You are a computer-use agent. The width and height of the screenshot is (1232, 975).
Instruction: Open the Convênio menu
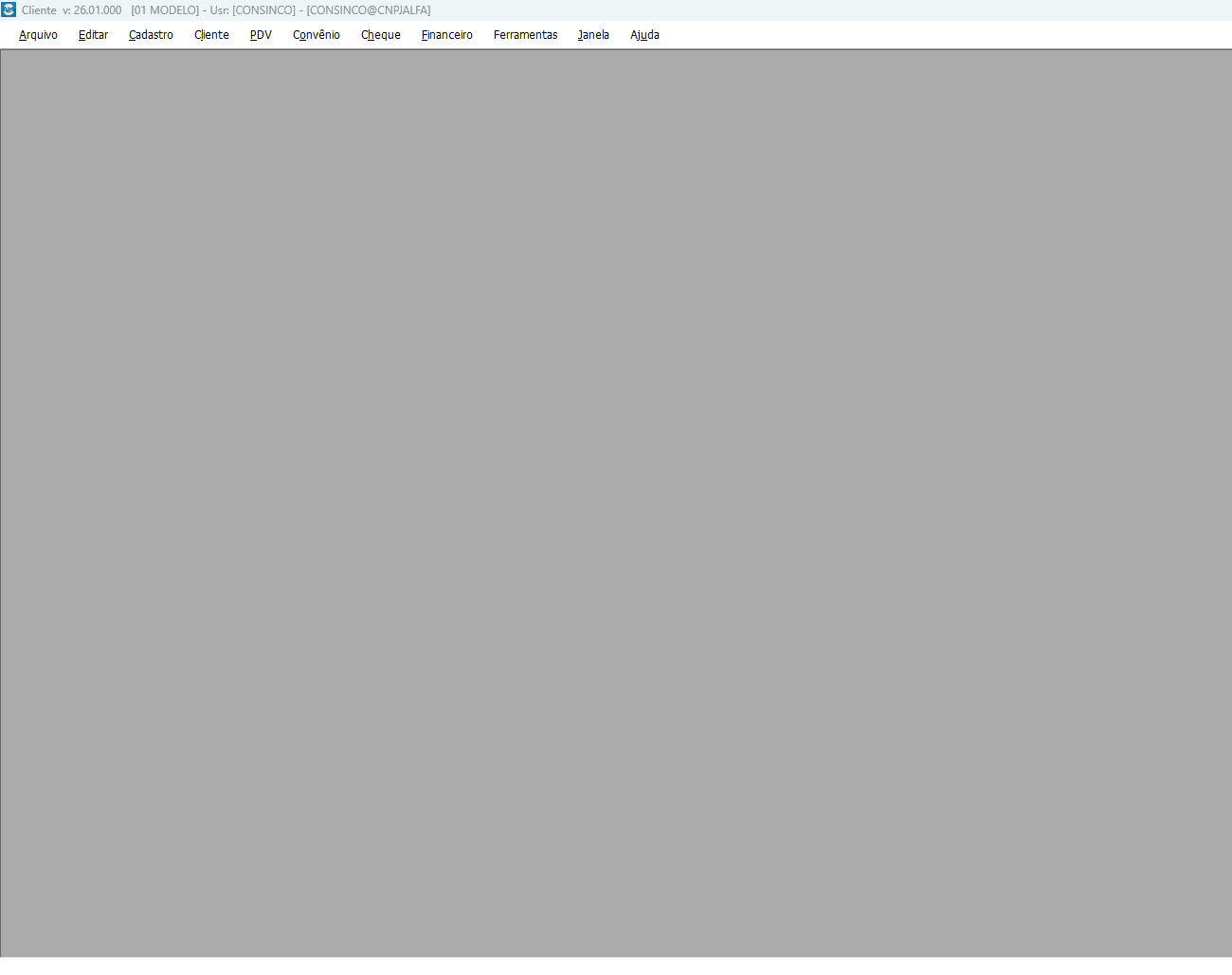point(317,35)
